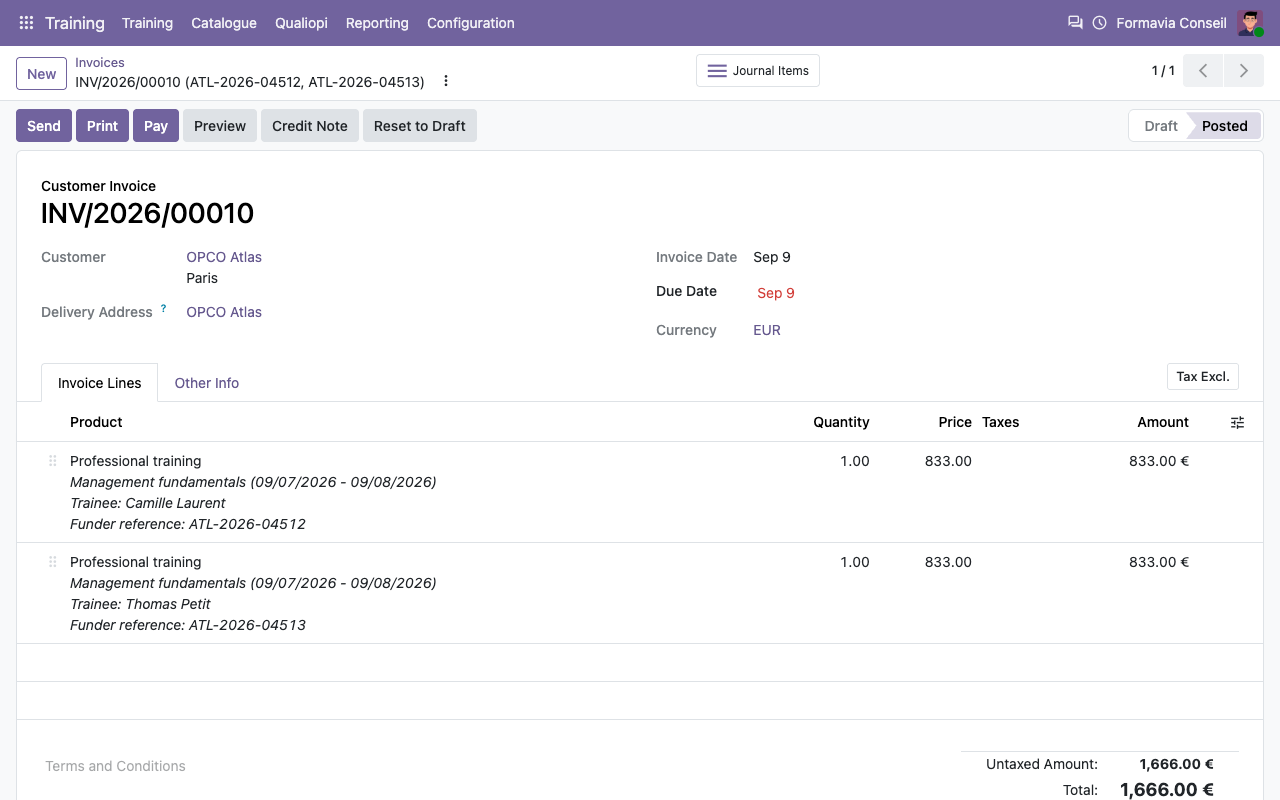
Task: Open the user avatar menu
Action: pyautogui.click(x=1250, y=23)
